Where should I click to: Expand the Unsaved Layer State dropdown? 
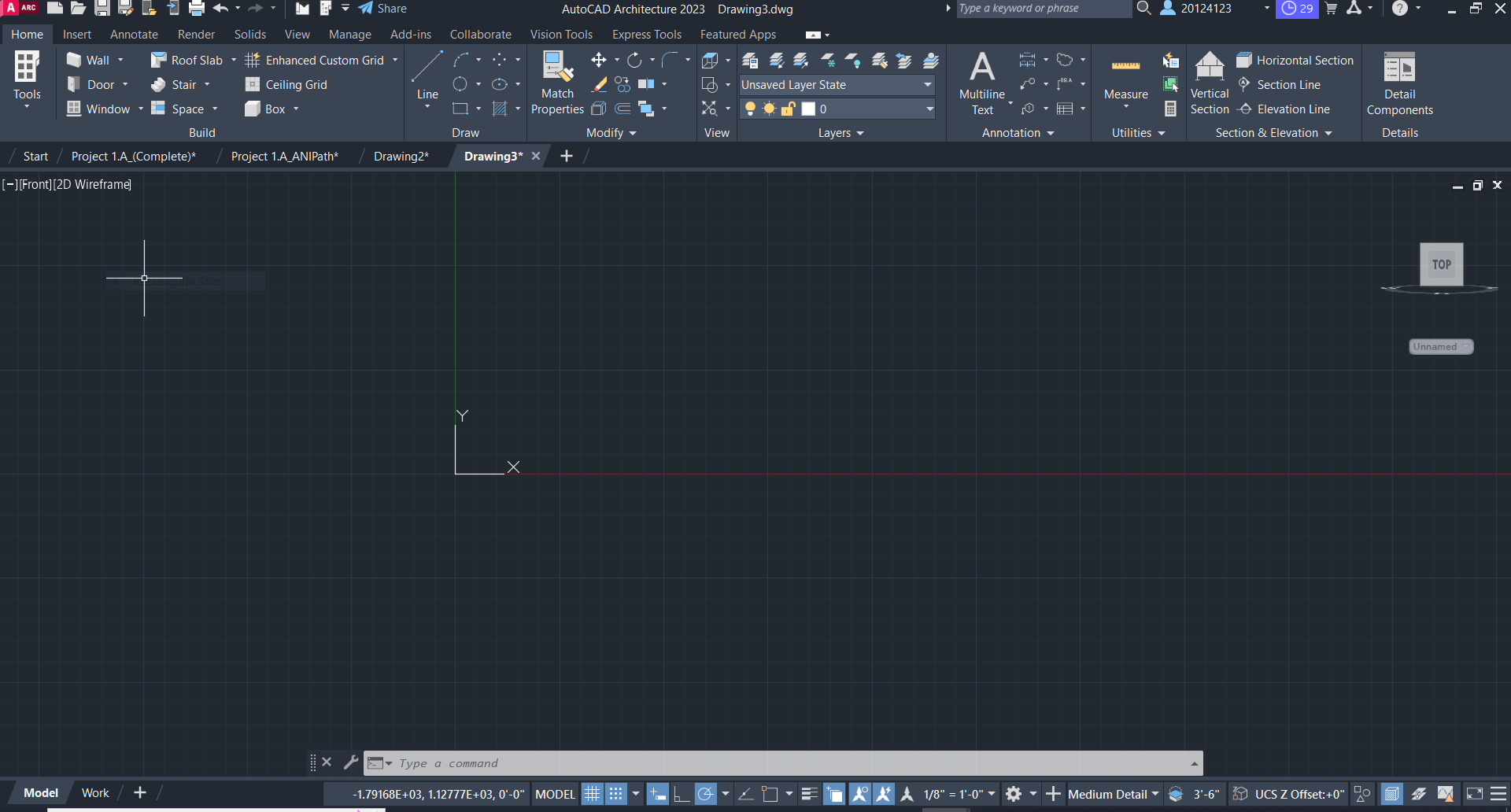tap(927, 85)
